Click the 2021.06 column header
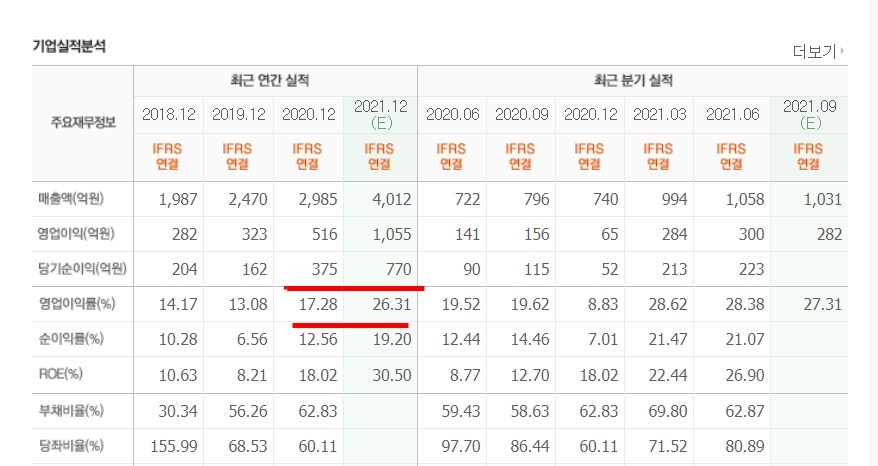The width and height of the screenshot is (878, 466). click(732, 114)
